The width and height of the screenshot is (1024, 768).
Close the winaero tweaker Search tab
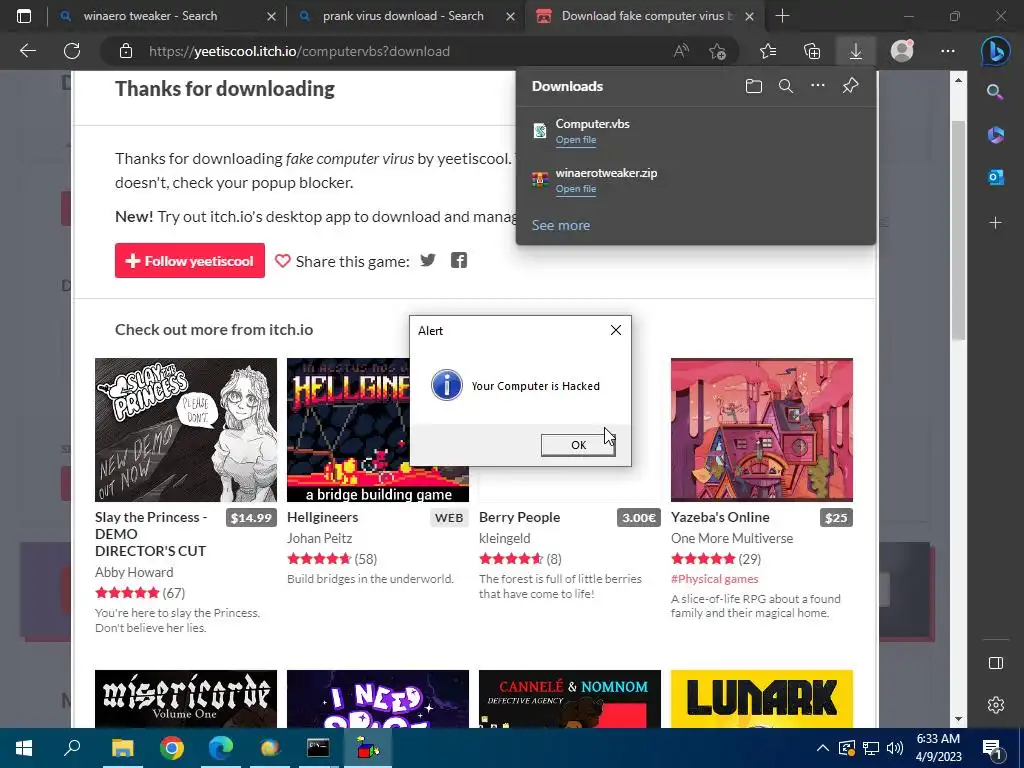coord(272,16)
